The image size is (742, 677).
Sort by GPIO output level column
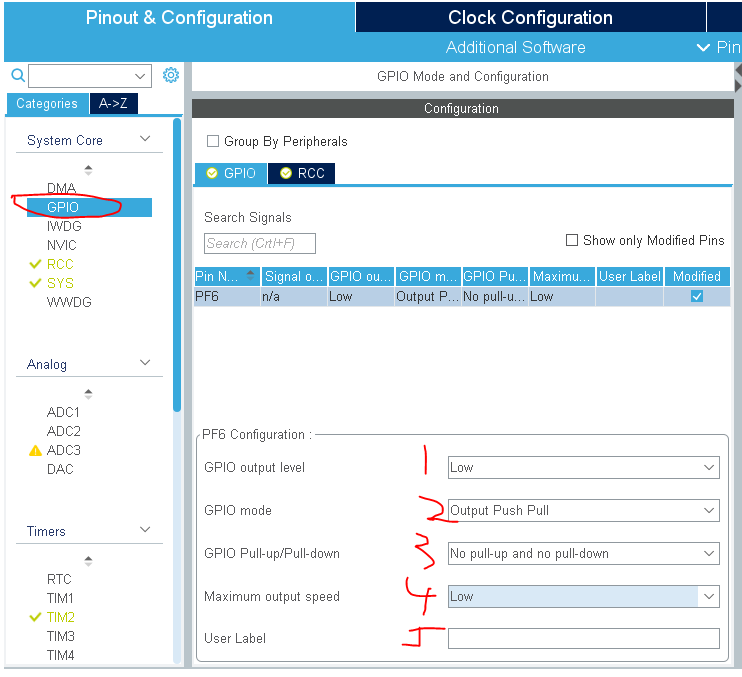(x=361, y=276)
